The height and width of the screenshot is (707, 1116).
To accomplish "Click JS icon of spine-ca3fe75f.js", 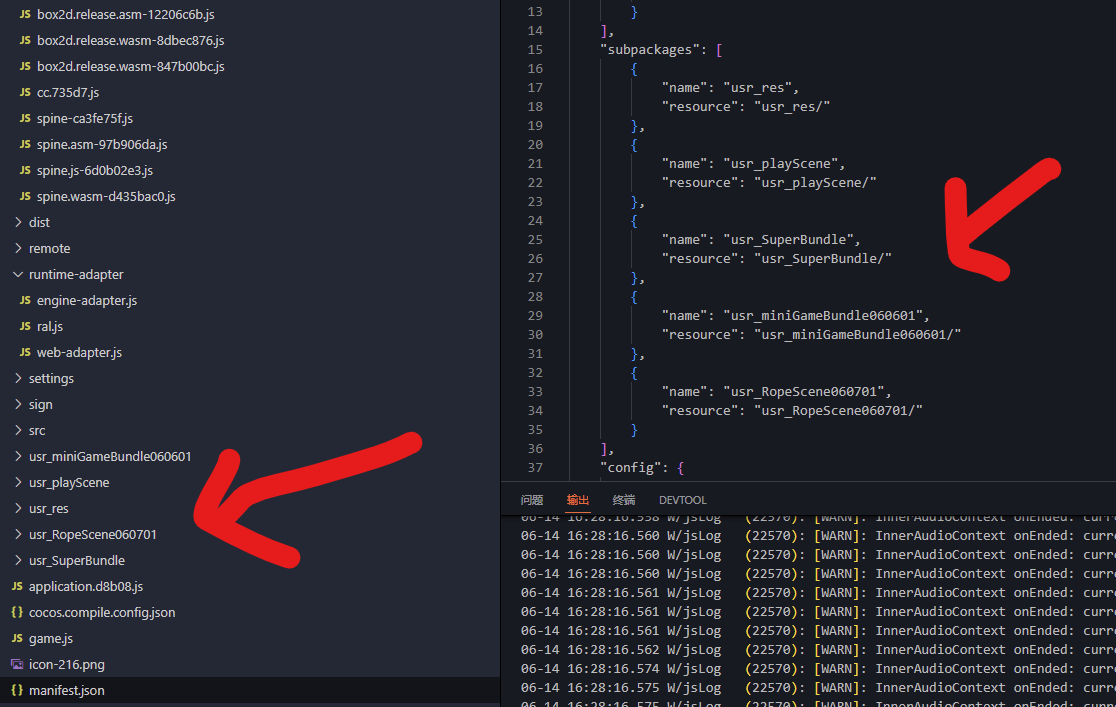I will (x=25, y=118).
